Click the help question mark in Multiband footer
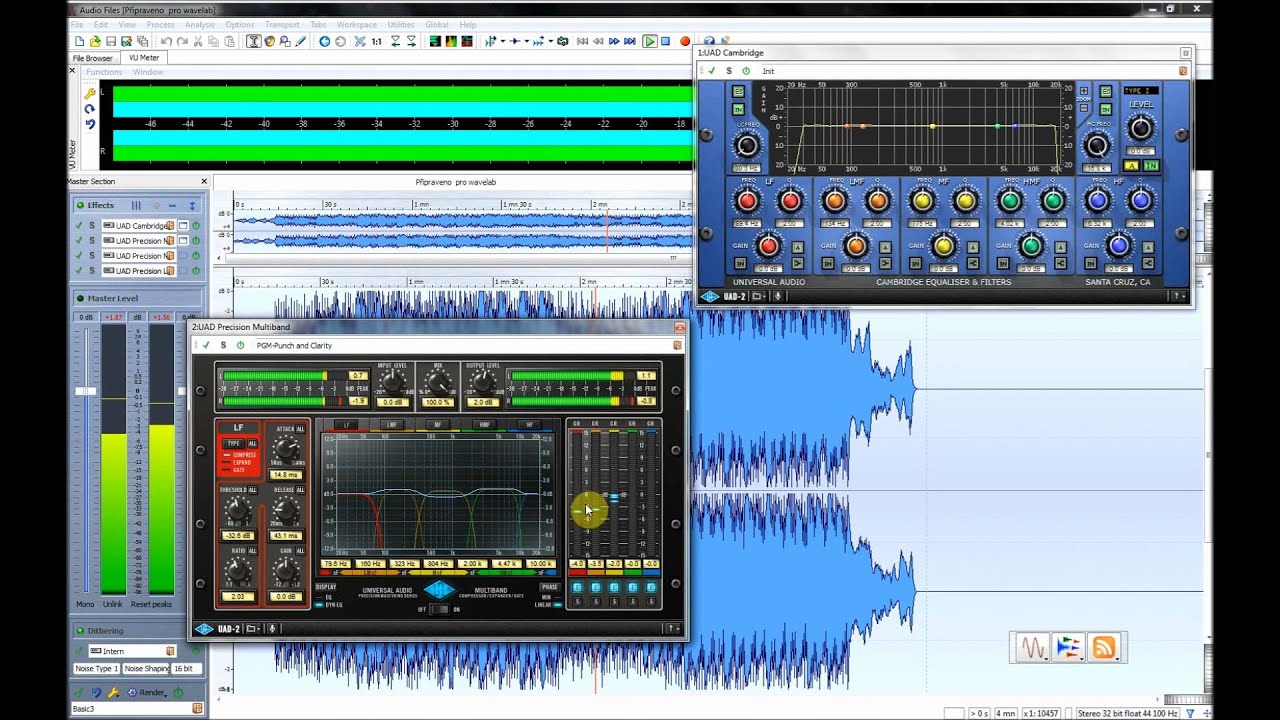 [x=672, y=629]
